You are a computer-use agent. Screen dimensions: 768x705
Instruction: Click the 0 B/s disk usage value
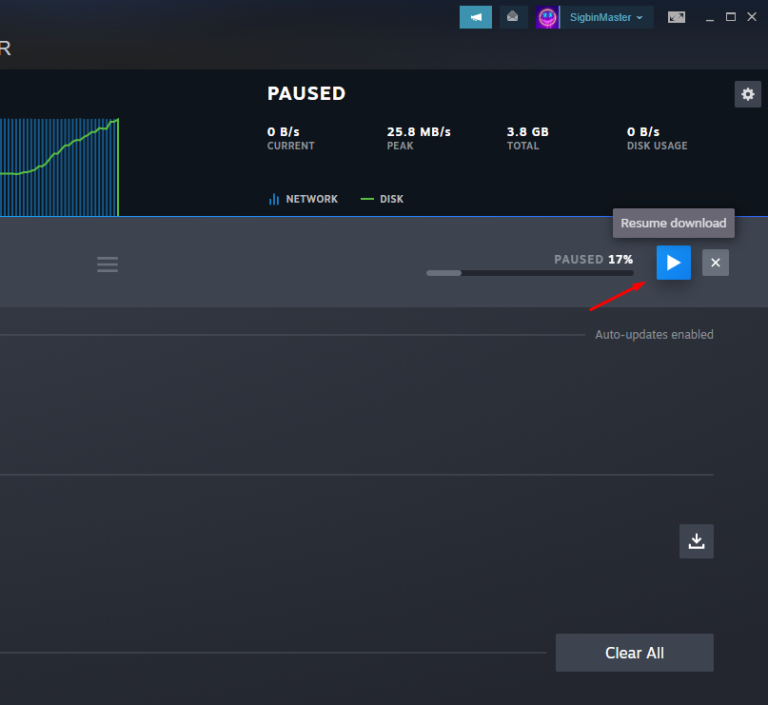(x=643, y=132)
